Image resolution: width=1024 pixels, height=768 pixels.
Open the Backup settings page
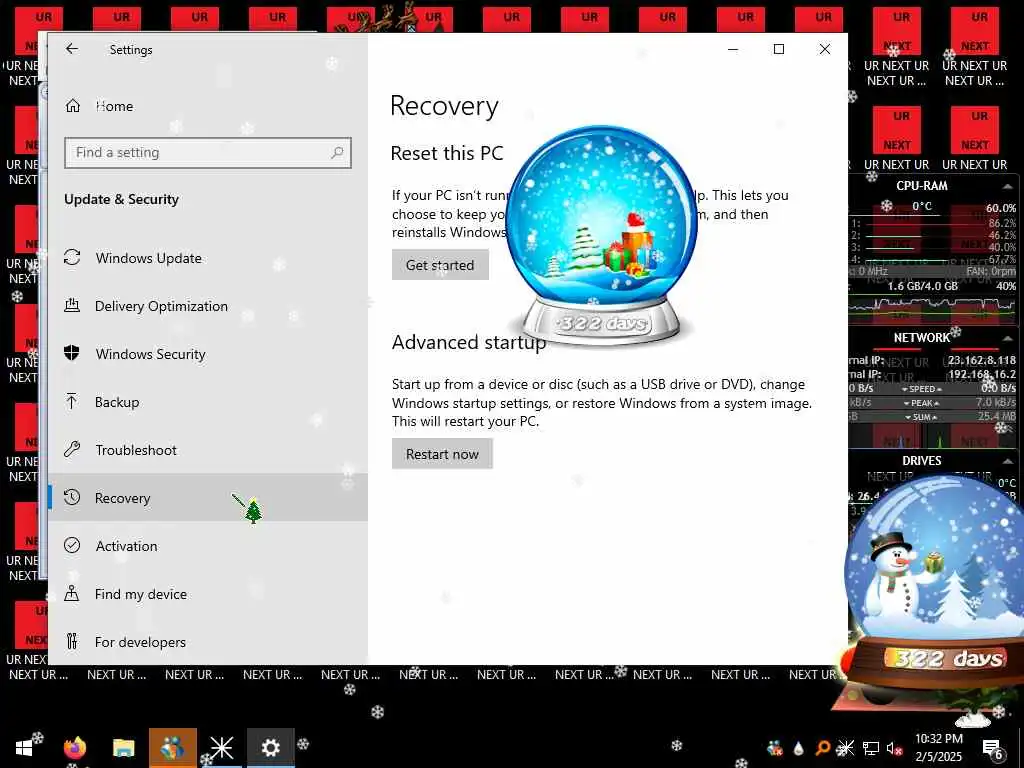coord(208,402)
